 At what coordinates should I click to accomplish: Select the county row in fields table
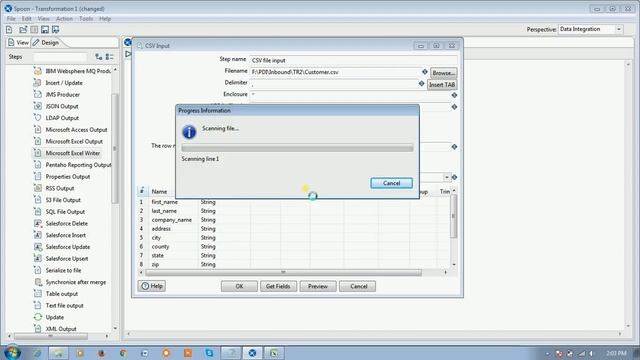tap(294, 247)
